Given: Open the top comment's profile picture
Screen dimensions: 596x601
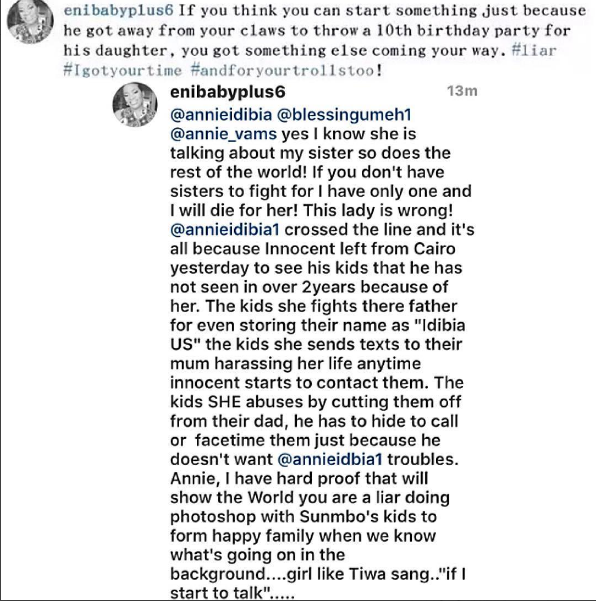Looking at the screenshot, I should click(x=30, y=20).
